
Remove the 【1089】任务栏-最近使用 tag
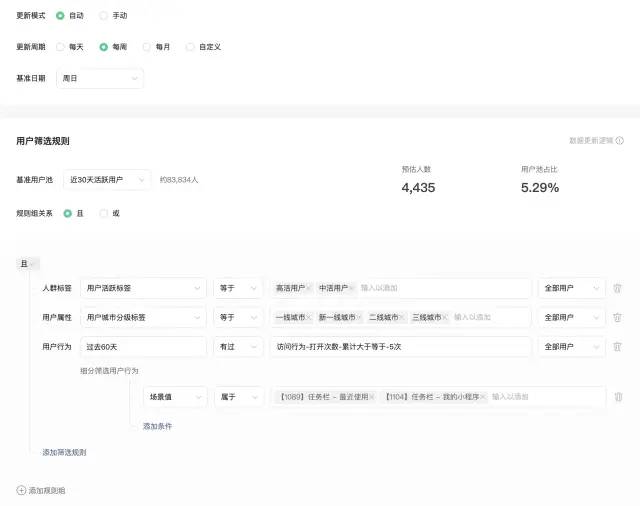point(372,397)
